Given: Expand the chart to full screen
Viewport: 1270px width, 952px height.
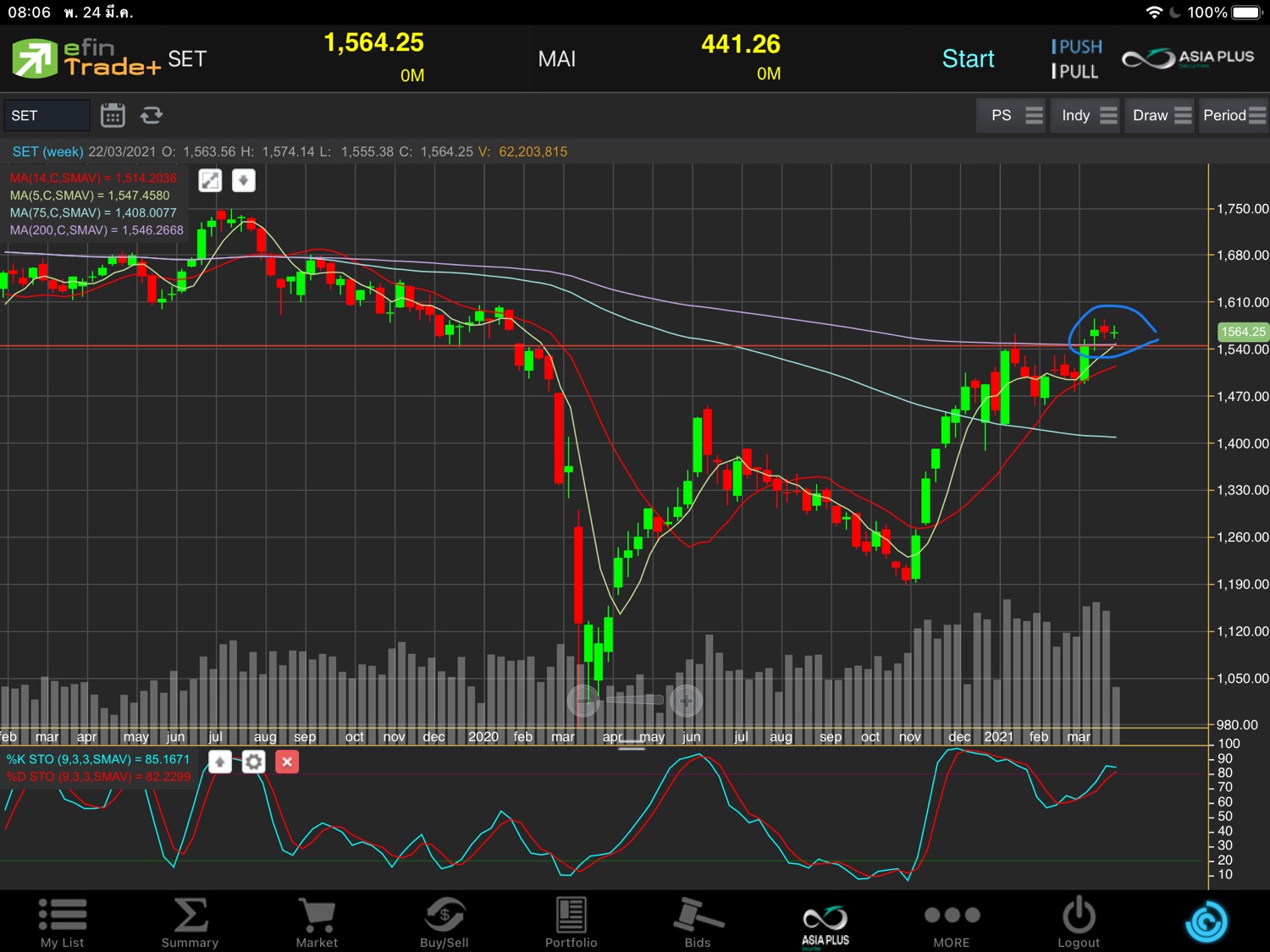Looking at the screenshot, I should coord(210,180).
